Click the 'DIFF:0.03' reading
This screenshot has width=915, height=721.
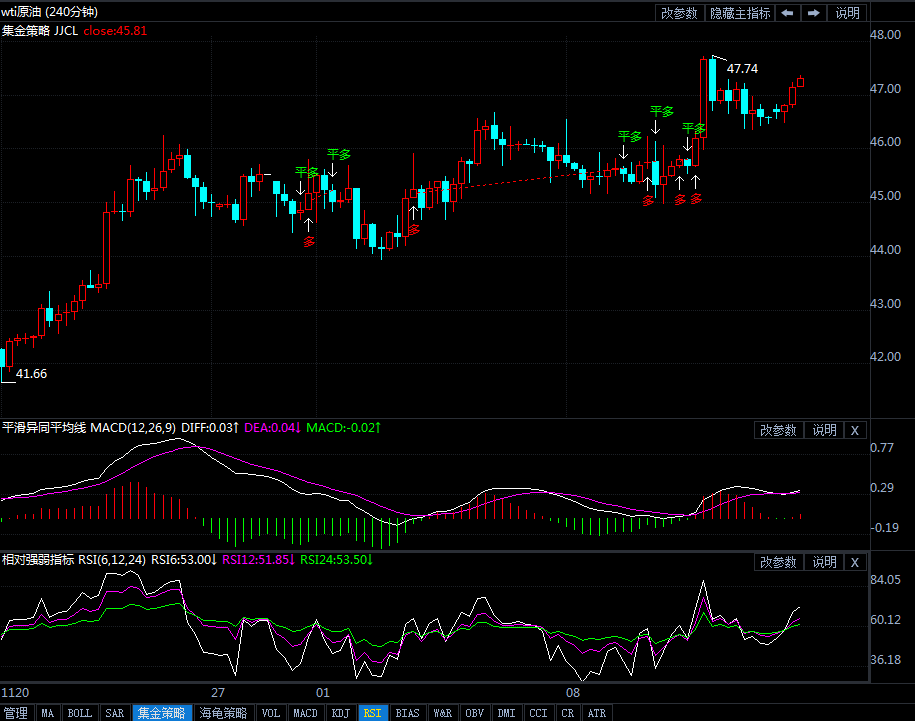[x=210, y=428]
